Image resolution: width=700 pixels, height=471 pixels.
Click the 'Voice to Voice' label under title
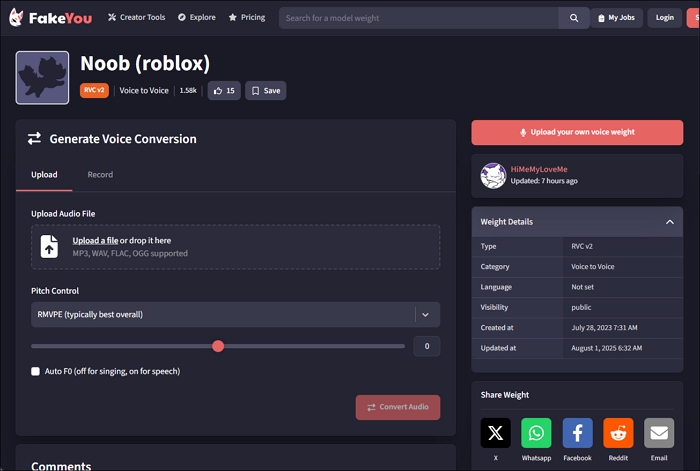coord(144,90)
